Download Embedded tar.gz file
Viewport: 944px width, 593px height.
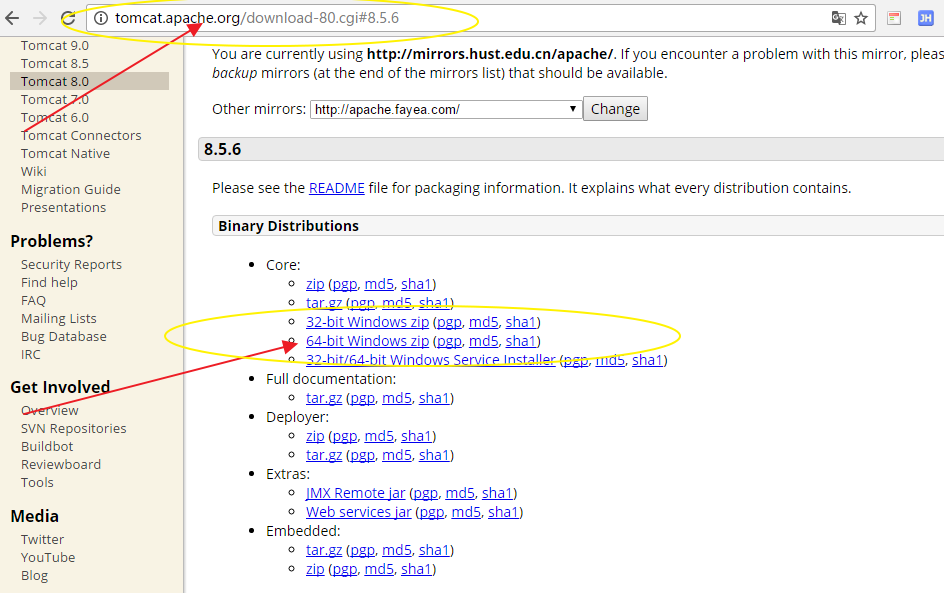[x=324, y=550]
